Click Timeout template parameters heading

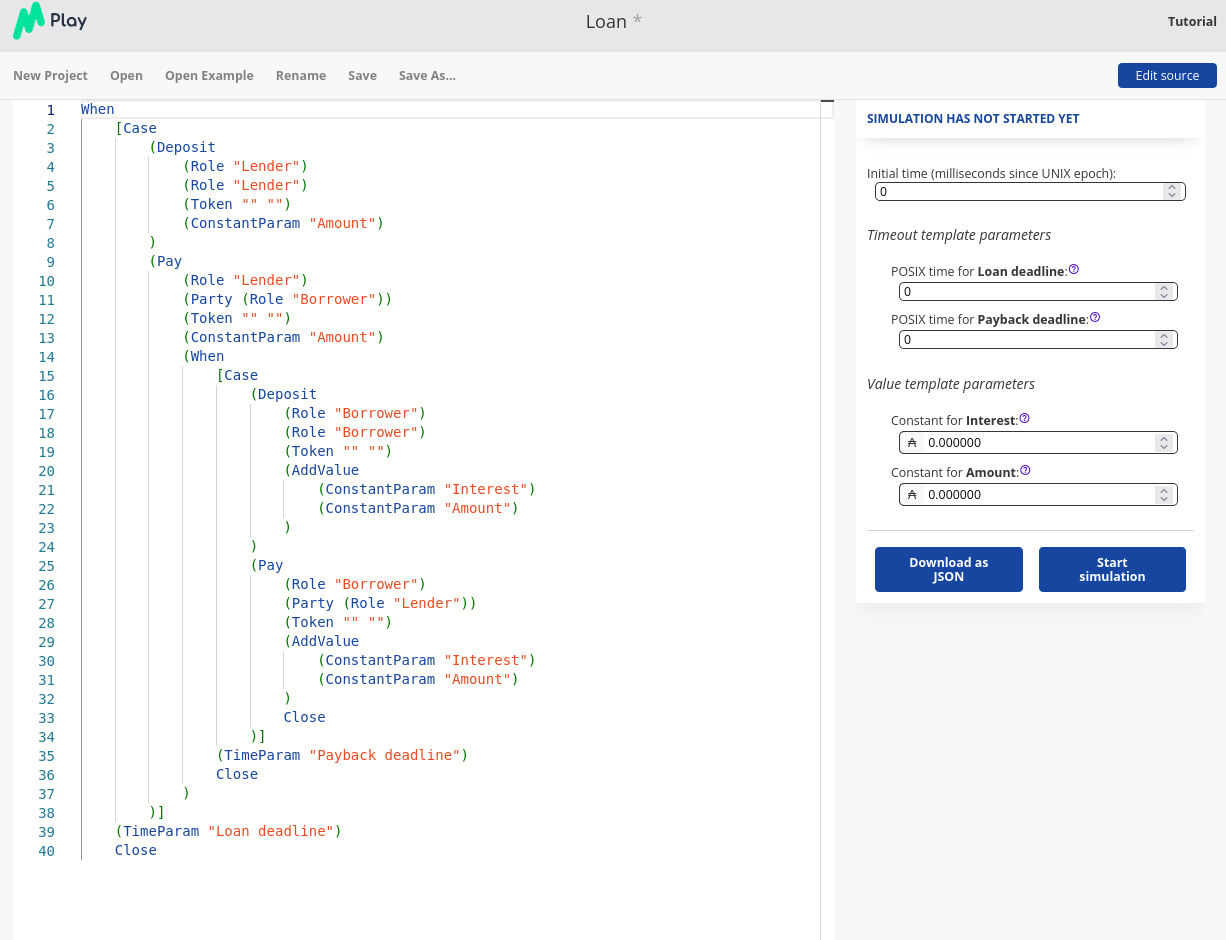[x=959, y=236]
